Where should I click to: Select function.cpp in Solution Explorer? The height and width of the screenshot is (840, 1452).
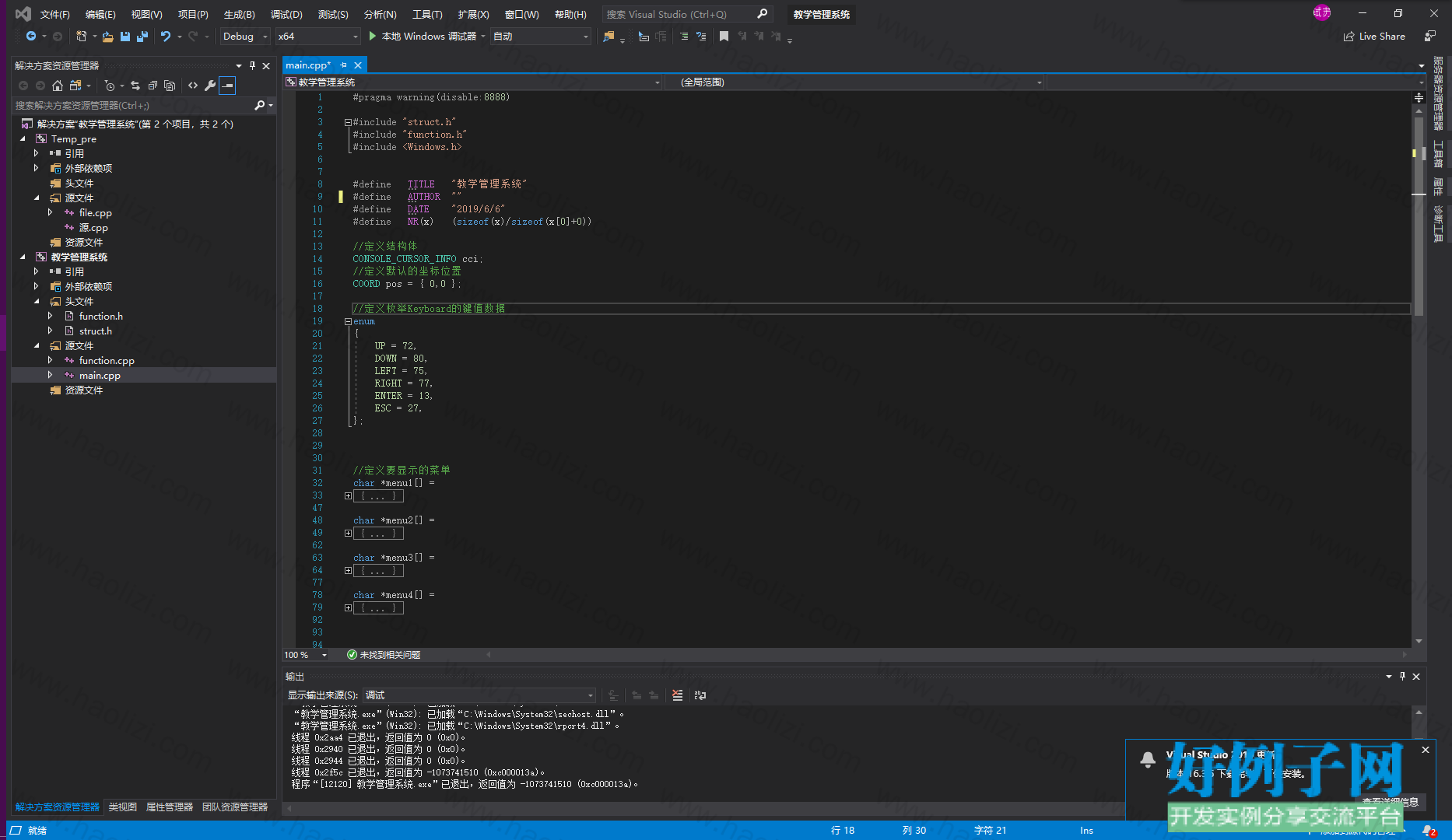pos(107,361)
